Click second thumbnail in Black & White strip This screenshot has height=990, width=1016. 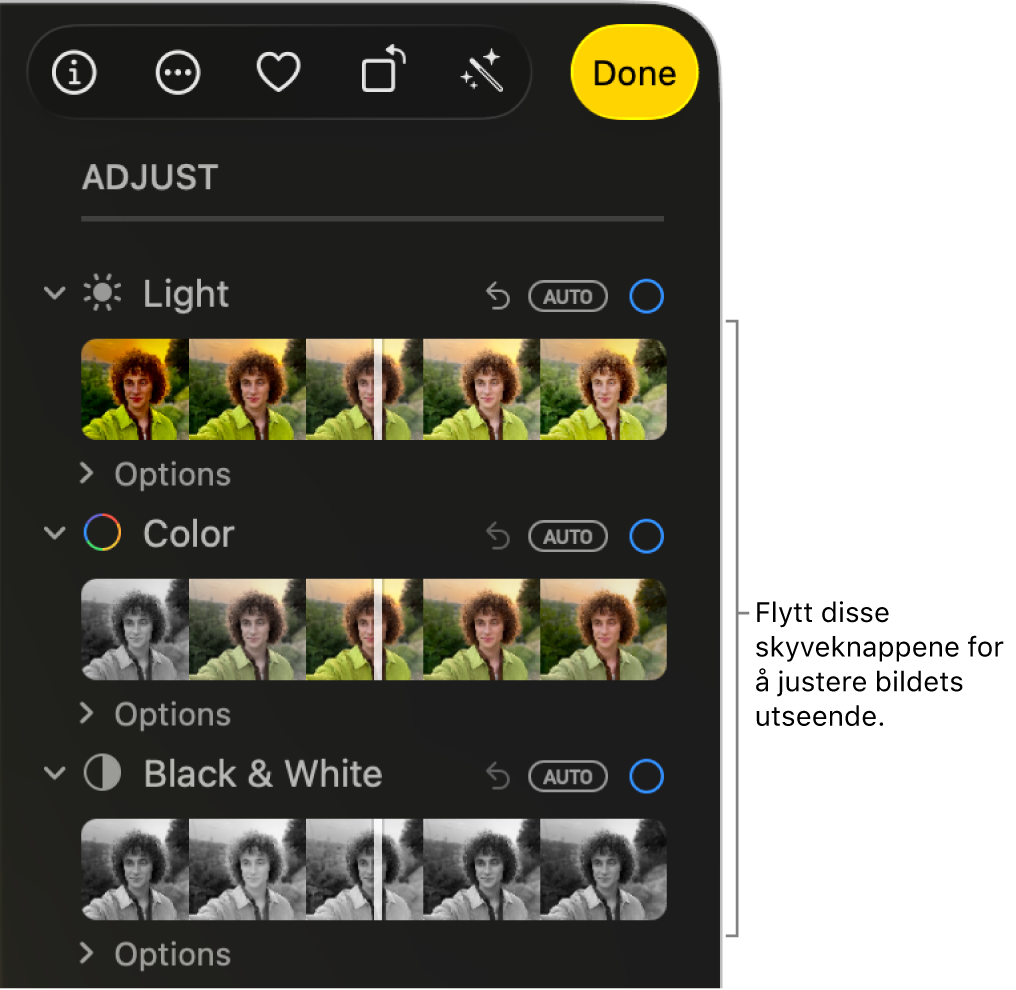pyautogui.click(x=247, y=869)
